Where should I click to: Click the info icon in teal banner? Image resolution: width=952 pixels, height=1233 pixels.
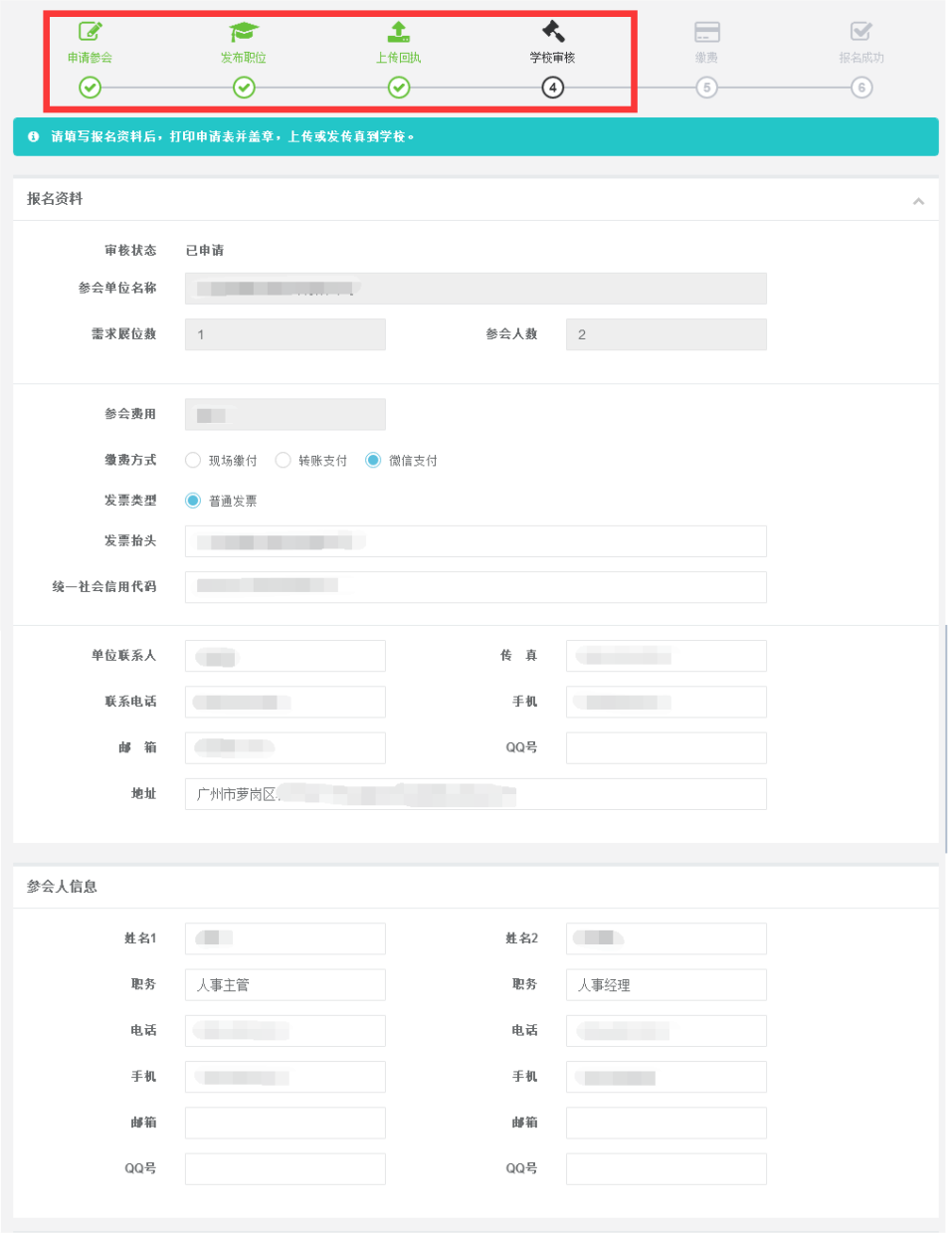[x=33, y=136]
